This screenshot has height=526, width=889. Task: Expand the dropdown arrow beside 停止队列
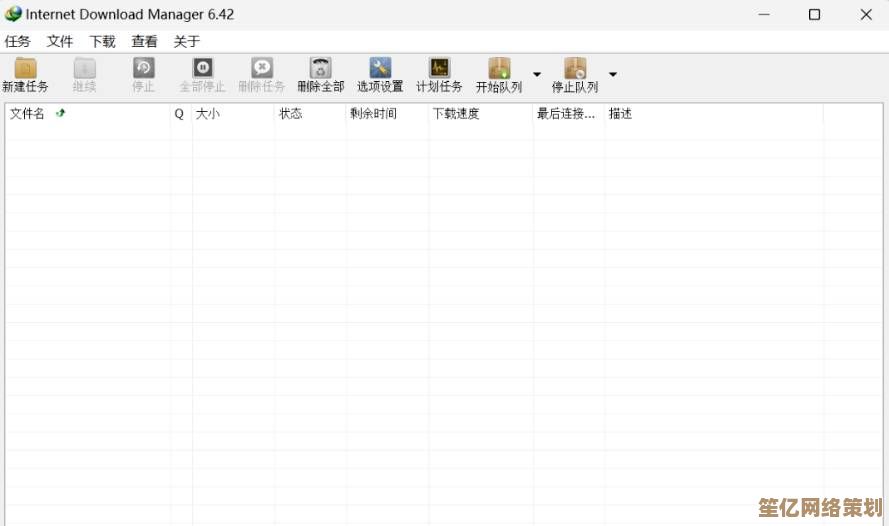click(x=613, y=74)
